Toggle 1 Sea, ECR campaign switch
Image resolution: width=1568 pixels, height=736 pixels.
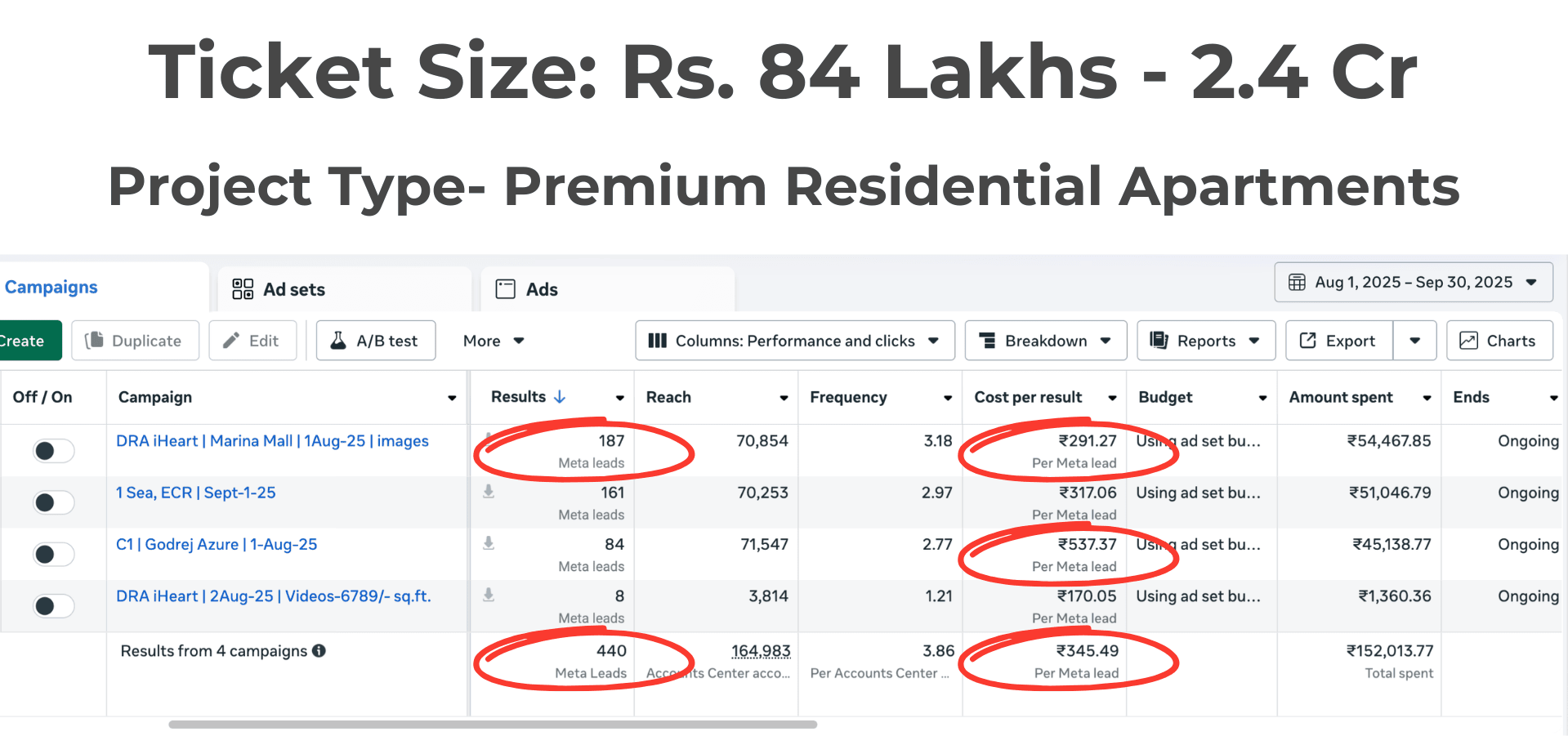[x=53, y=502]
